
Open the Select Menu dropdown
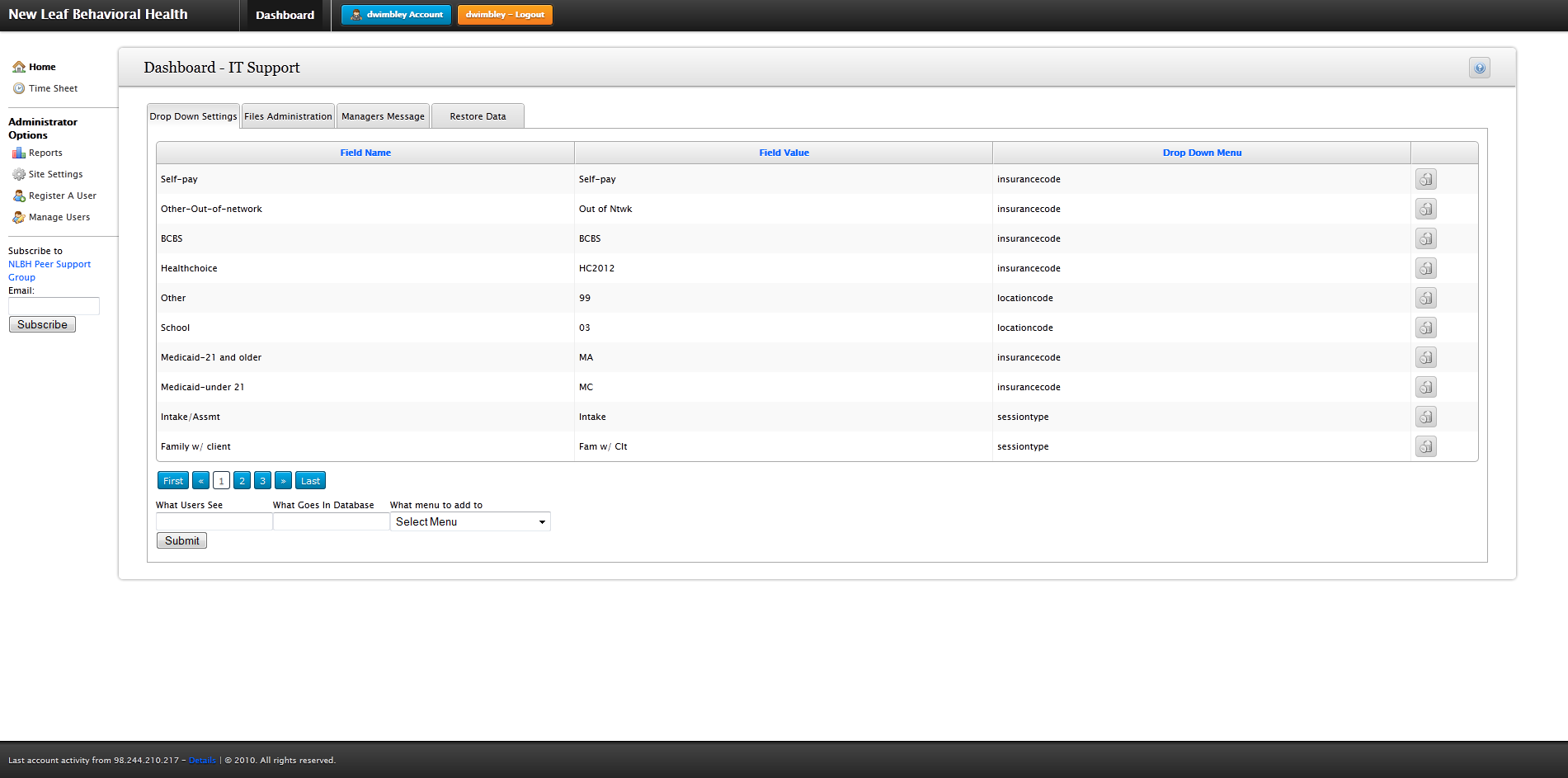point(469,521)
